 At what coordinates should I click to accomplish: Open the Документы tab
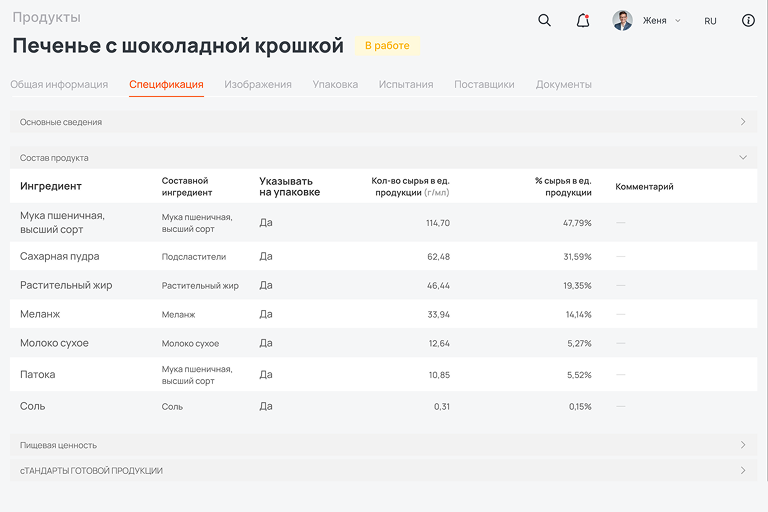(x=564, y=85)
